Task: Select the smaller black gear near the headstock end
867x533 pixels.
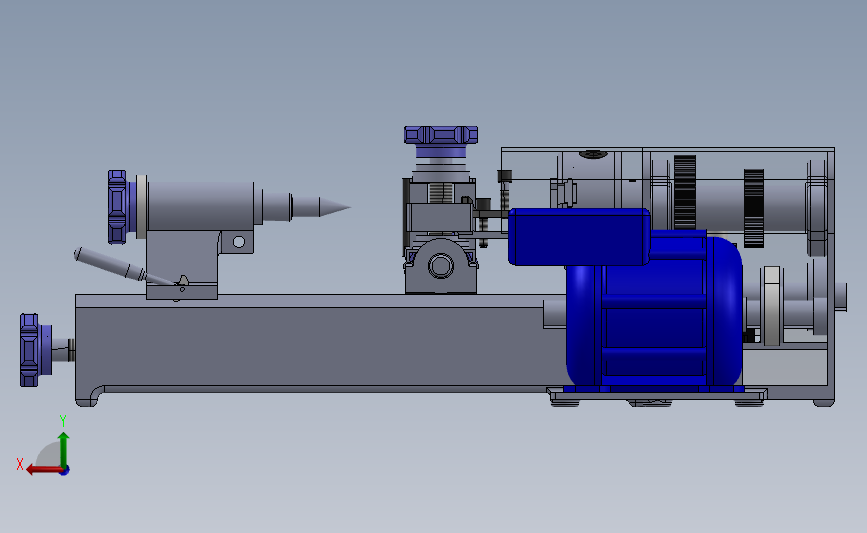Action: click(x=754, y=208)
